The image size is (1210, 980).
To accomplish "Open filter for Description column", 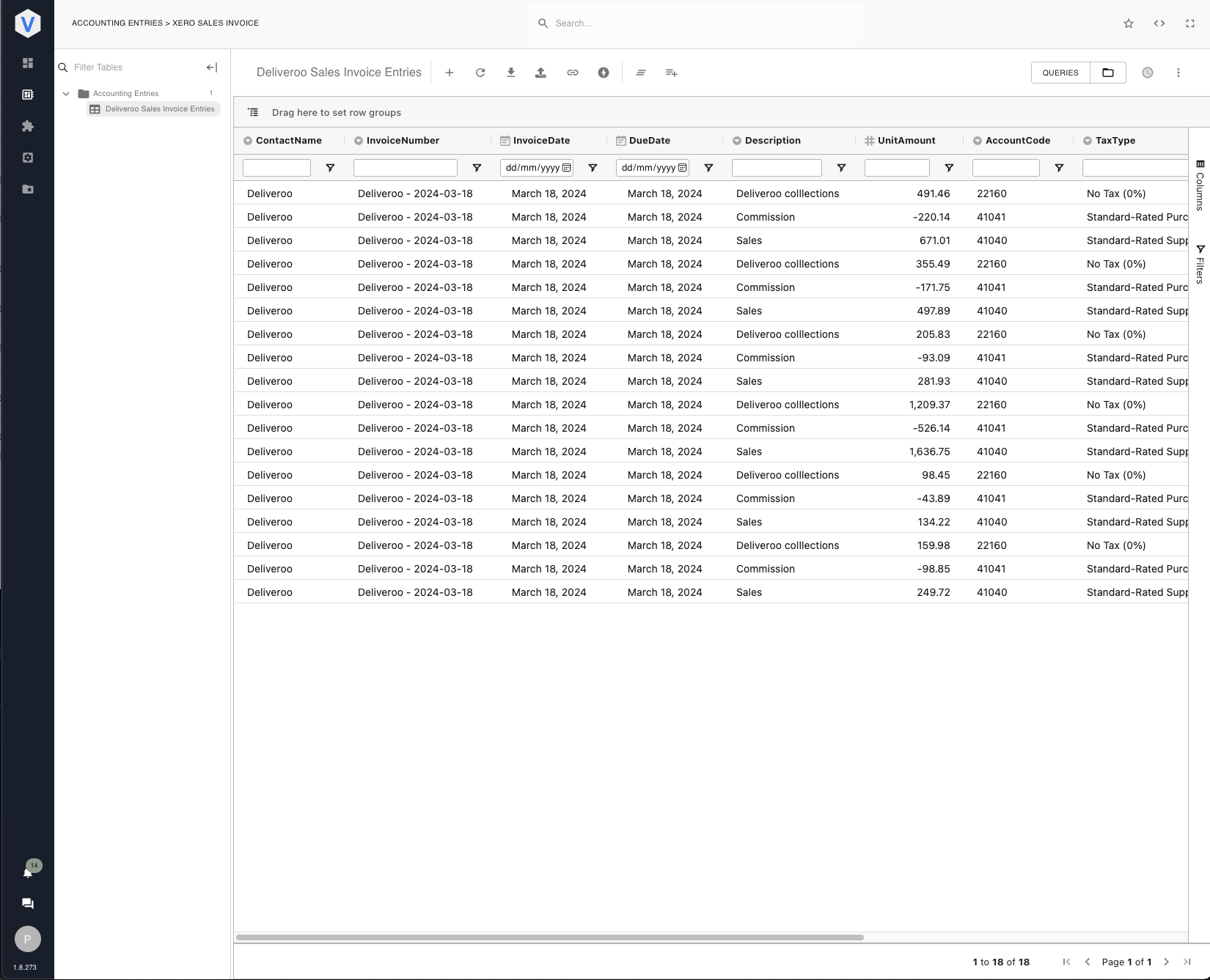I will click(841, 168).
